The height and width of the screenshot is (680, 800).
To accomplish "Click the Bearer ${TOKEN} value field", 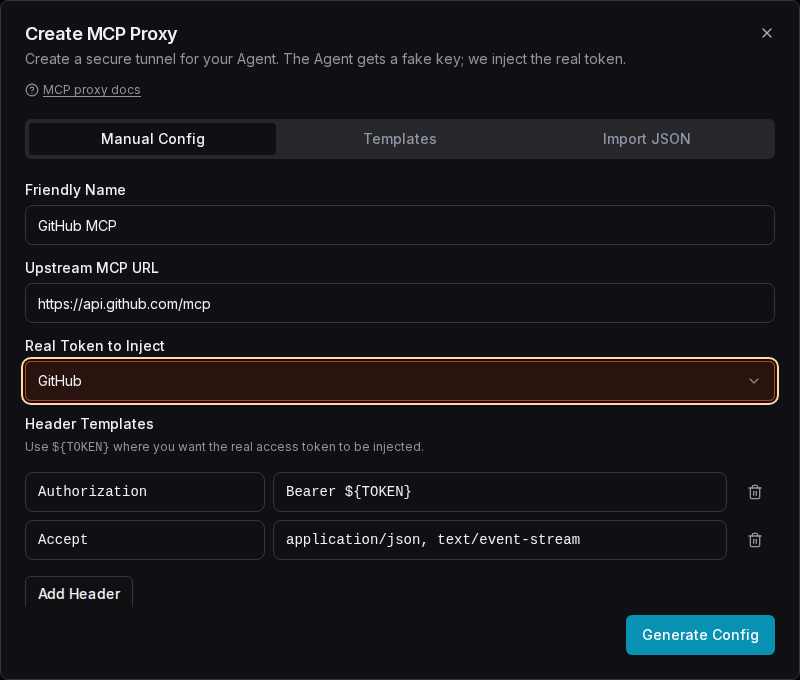I will pyautogui.click(x=499, y=492).
